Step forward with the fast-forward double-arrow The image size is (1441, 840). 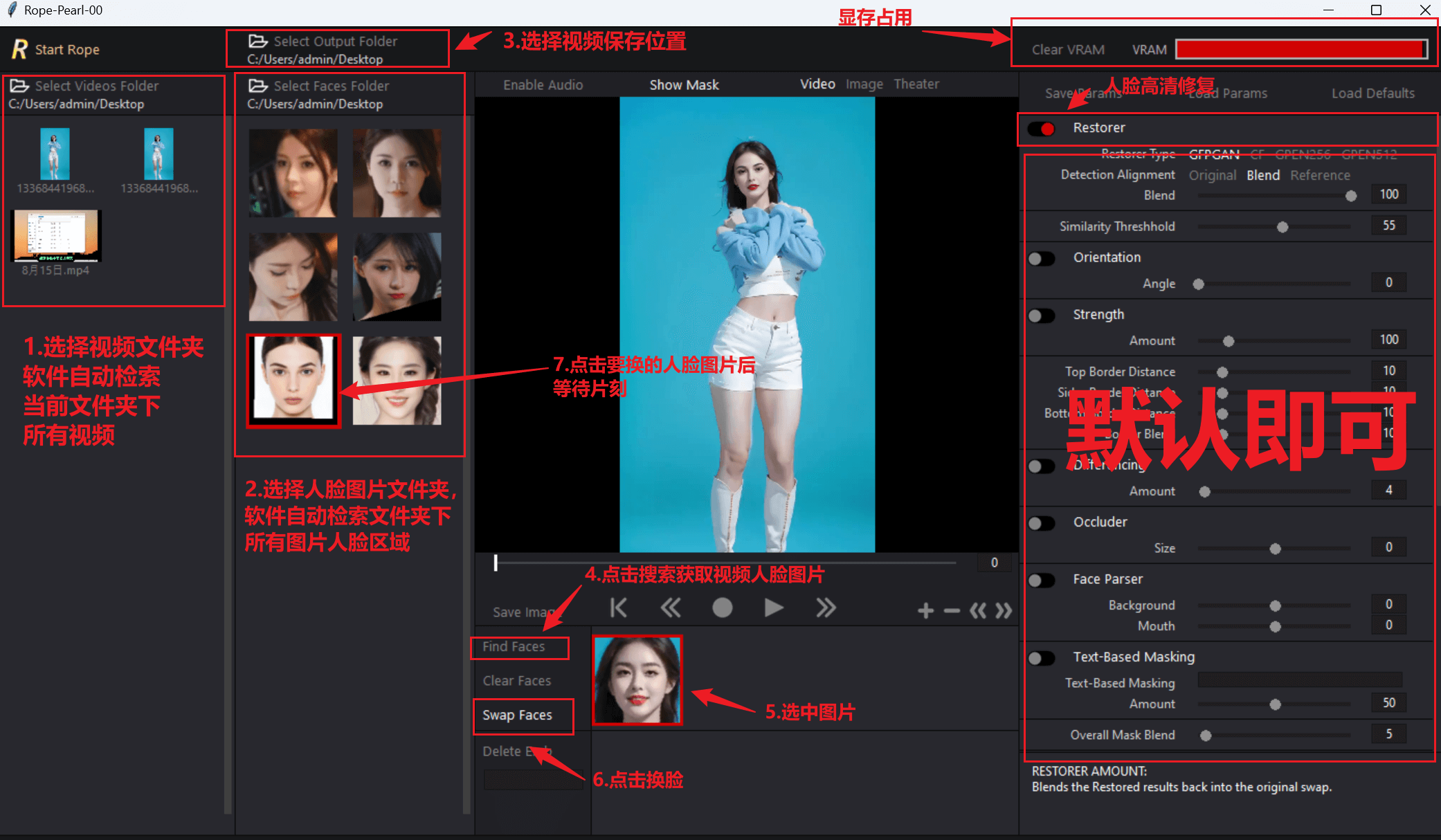pyautogui.click(x=826, y=608)
